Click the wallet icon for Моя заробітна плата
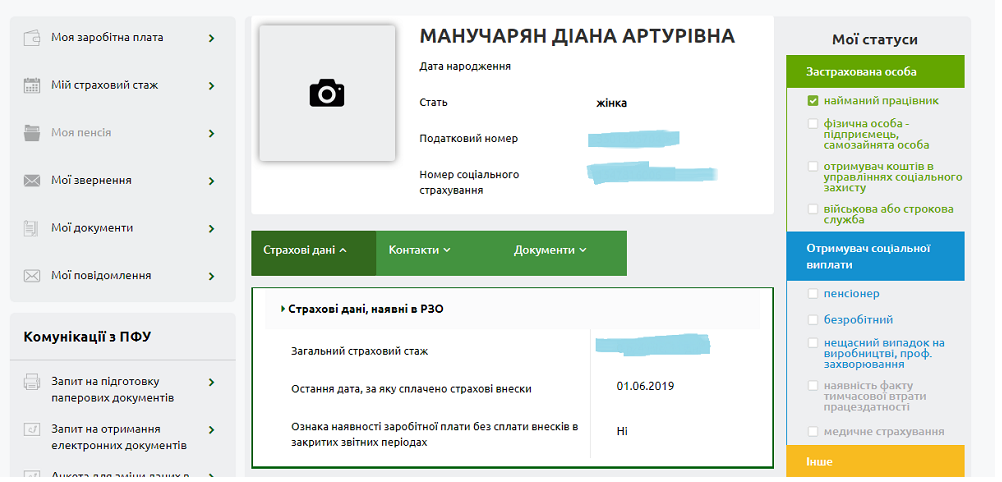The image size is (1002, 482). (x=32, y=38)
